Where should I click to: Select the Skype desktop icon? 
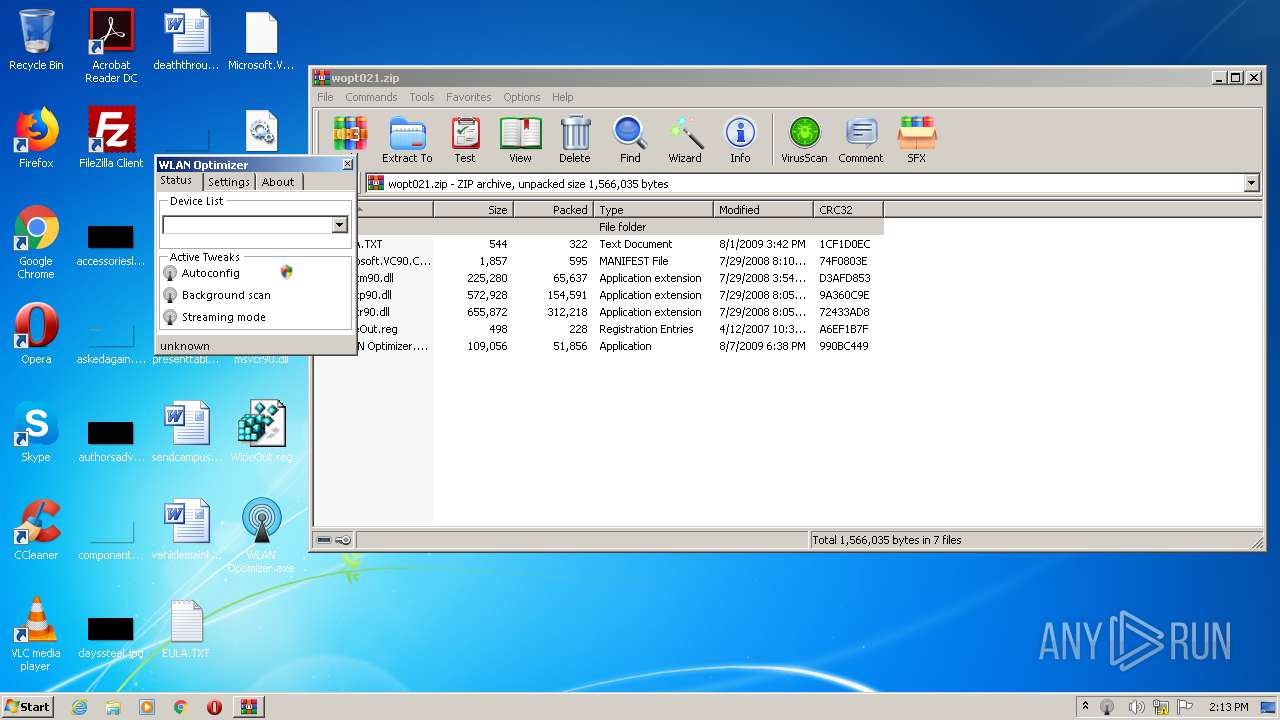(x=36, y=432)
